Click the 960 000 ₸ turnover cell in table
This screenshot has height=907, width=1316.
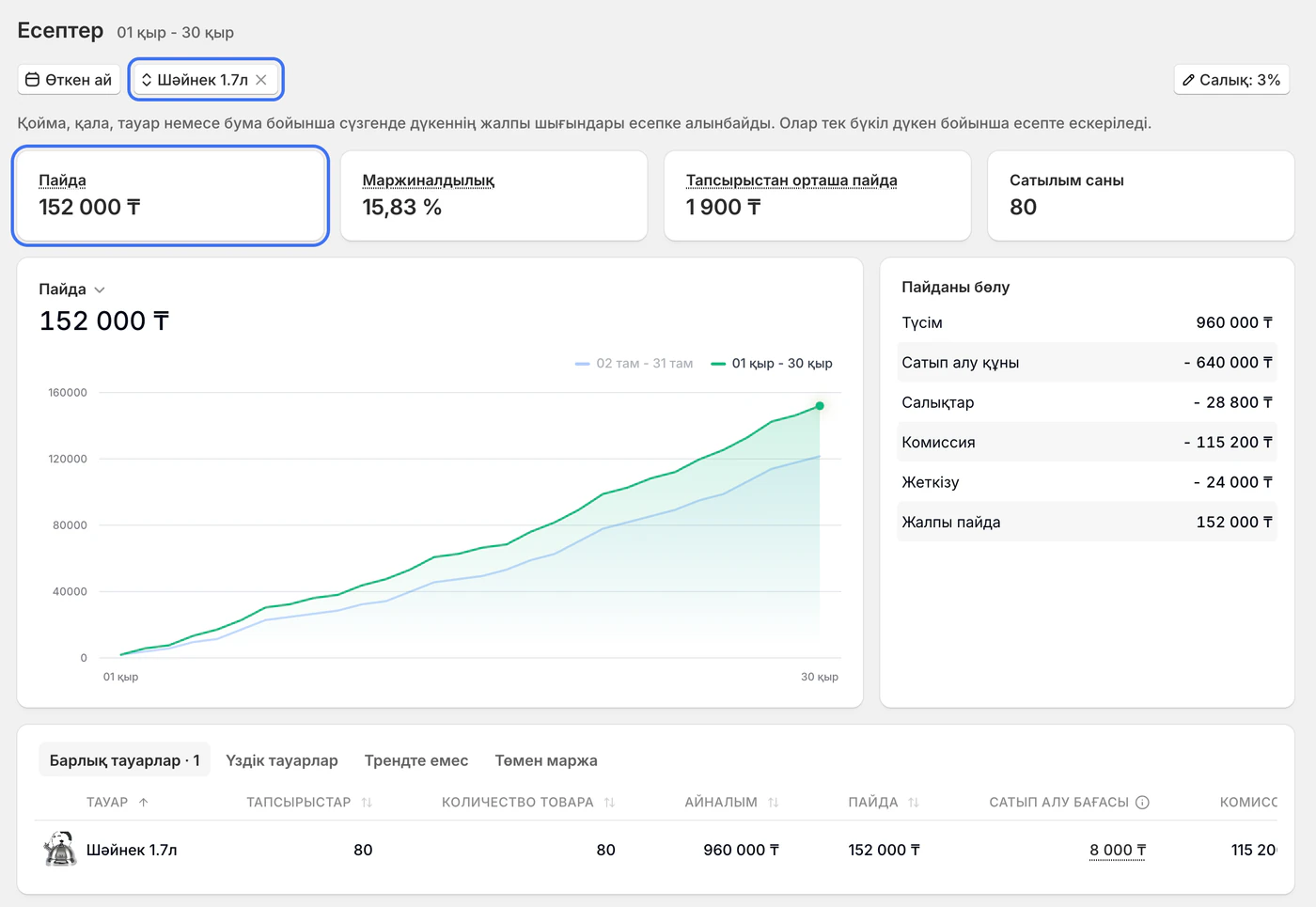741,850
